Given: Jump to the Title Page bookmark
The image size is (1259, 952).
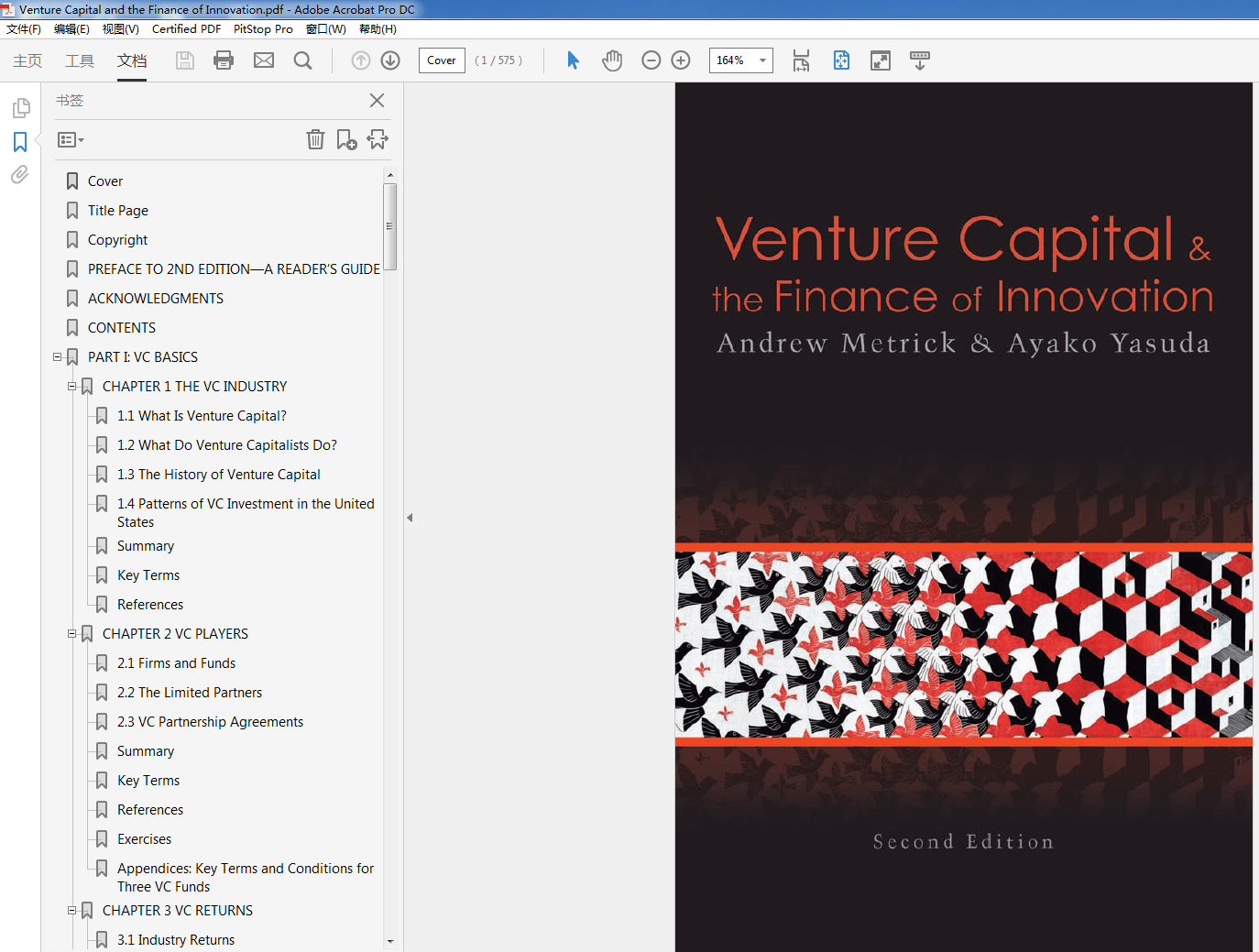Looking at the screenshot, I should pyautogui.click(x=118, y=211).
